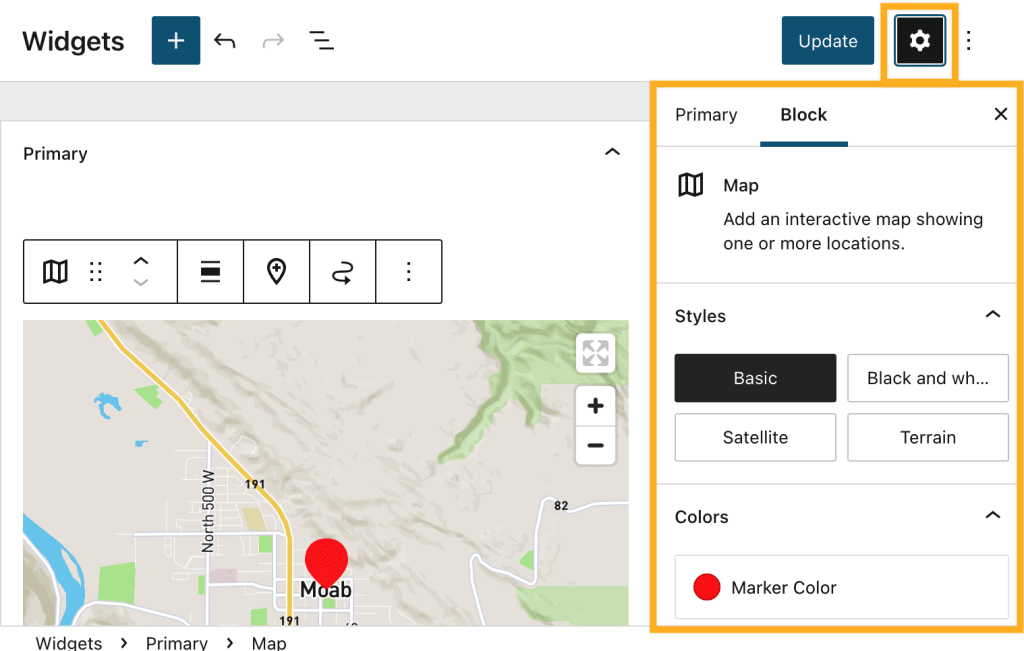Open the block's three-dot options icon
This screenshot has width=1024, height=651.
[409, 271]
